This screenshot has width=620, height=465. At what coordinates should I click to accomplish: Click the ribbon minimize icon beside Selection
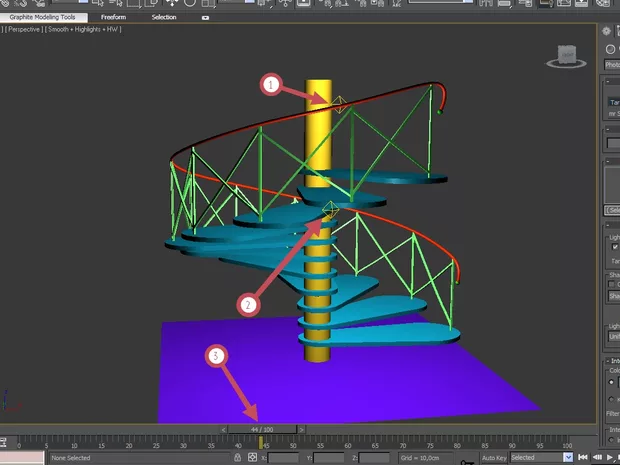pos(206,18)
